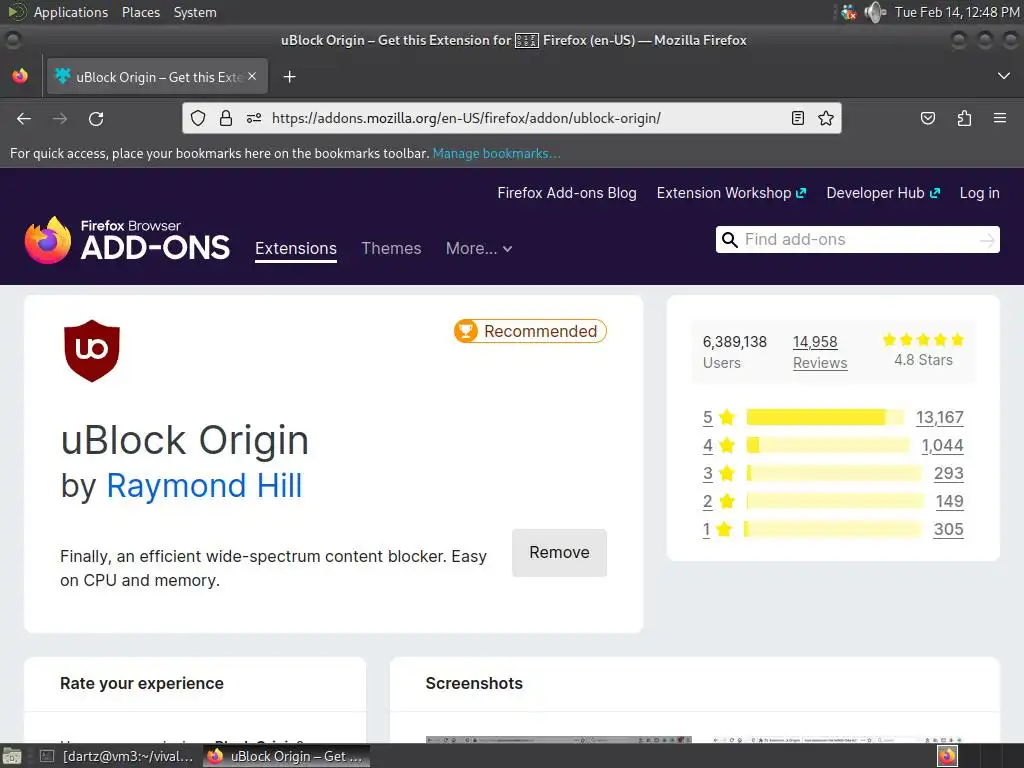Open the Firefox Add-ons Blog link
This screenshot has width=1024, height=768.
tap(567, 193)
